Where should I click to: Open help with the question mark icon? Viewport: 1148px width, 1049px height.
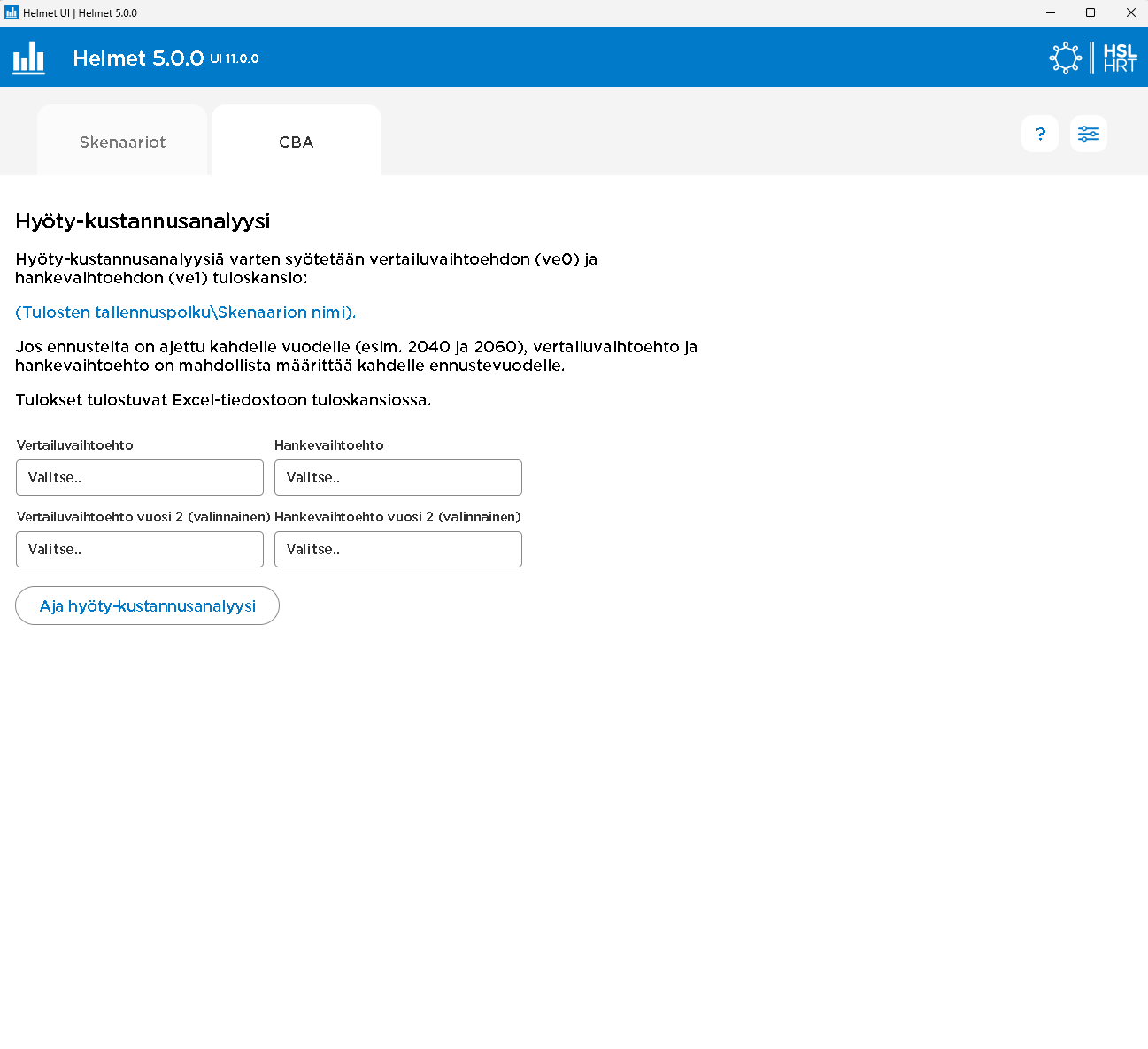tap(1040, 135)
